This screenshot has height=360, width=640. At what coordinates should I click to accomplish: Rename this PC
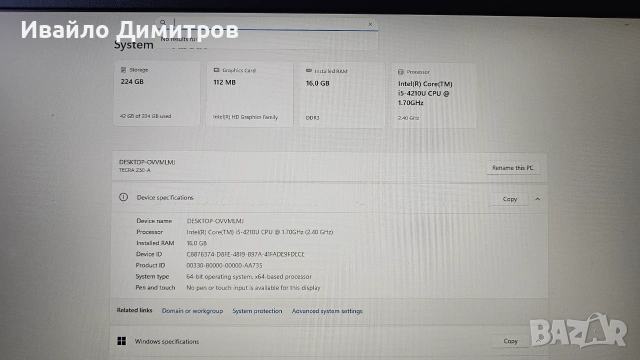(513, 168)
